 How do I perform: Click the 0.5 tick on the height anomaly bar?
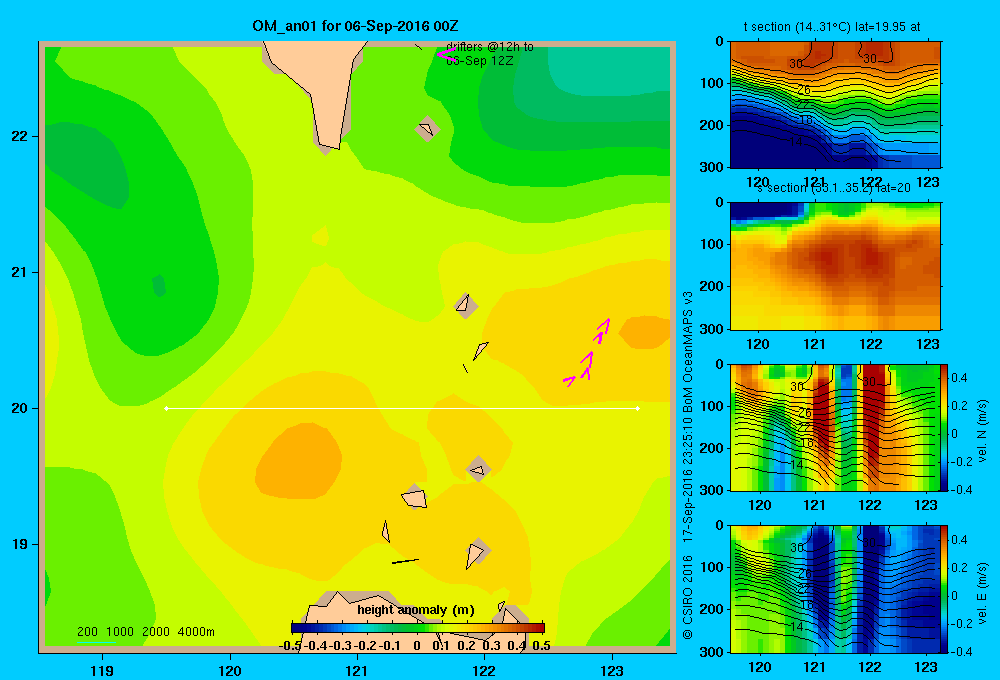point(541,645)
